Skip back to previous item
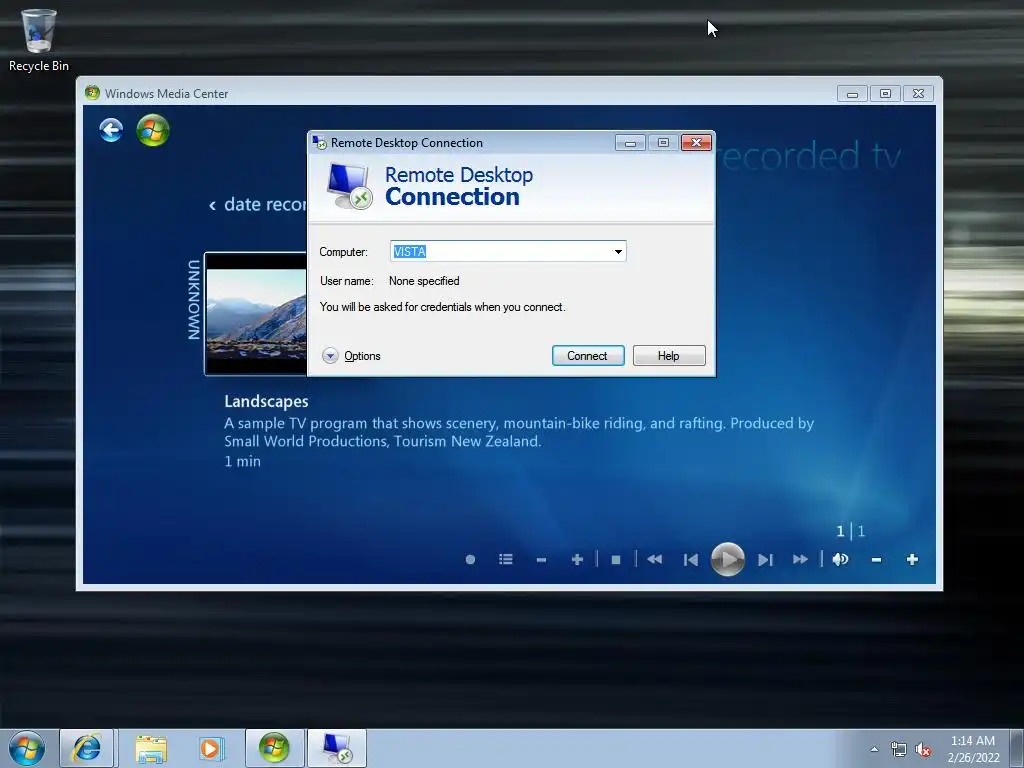Image resolution: width=1024 pixels, height=768 pixels. point(691,560)
